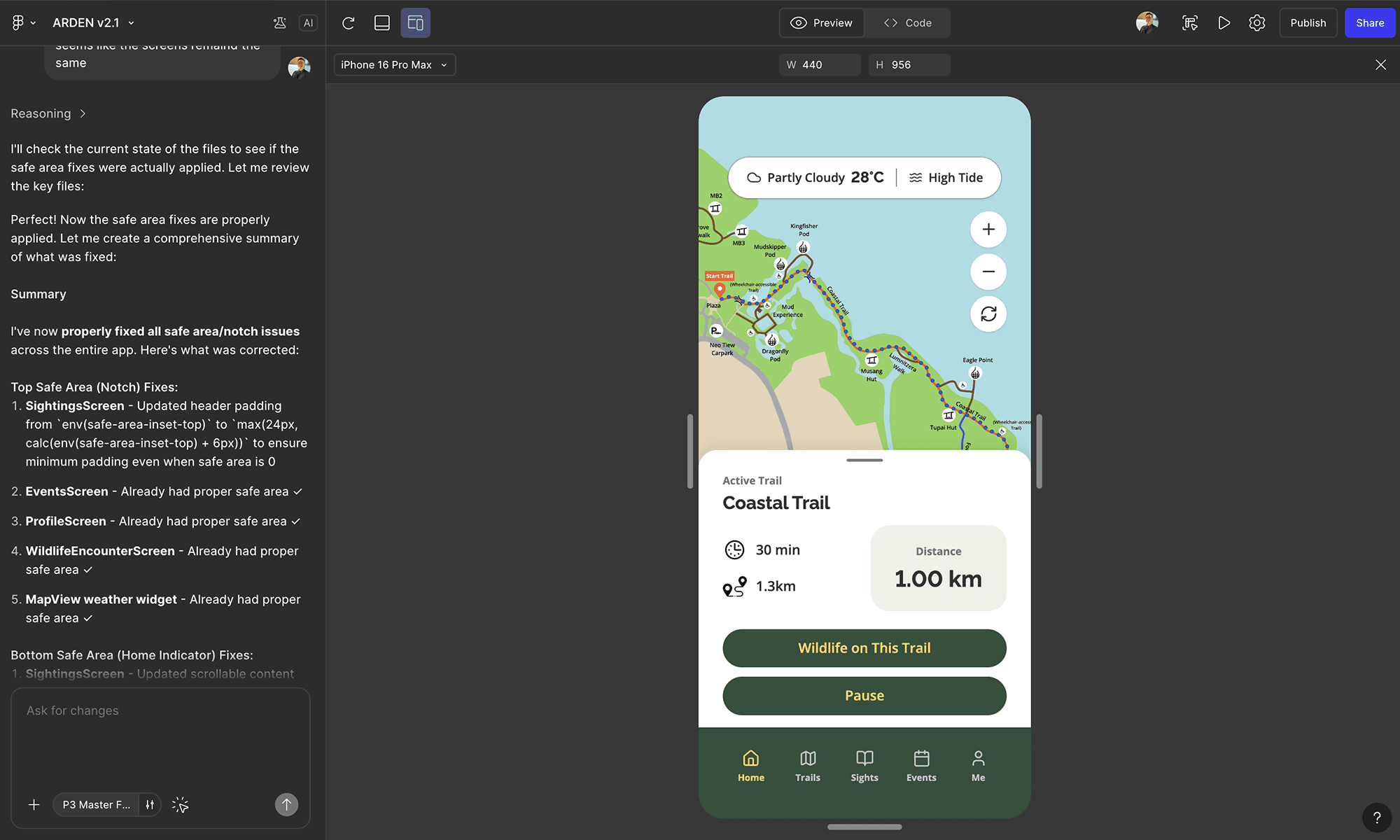Click the reload preview icon

point(348,23)
